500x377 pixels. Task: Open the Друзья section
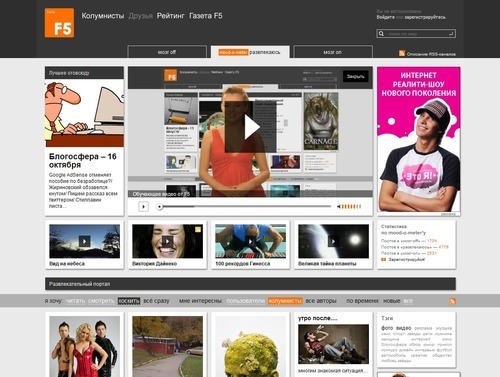pyautogui.click(x=140, y=16)
